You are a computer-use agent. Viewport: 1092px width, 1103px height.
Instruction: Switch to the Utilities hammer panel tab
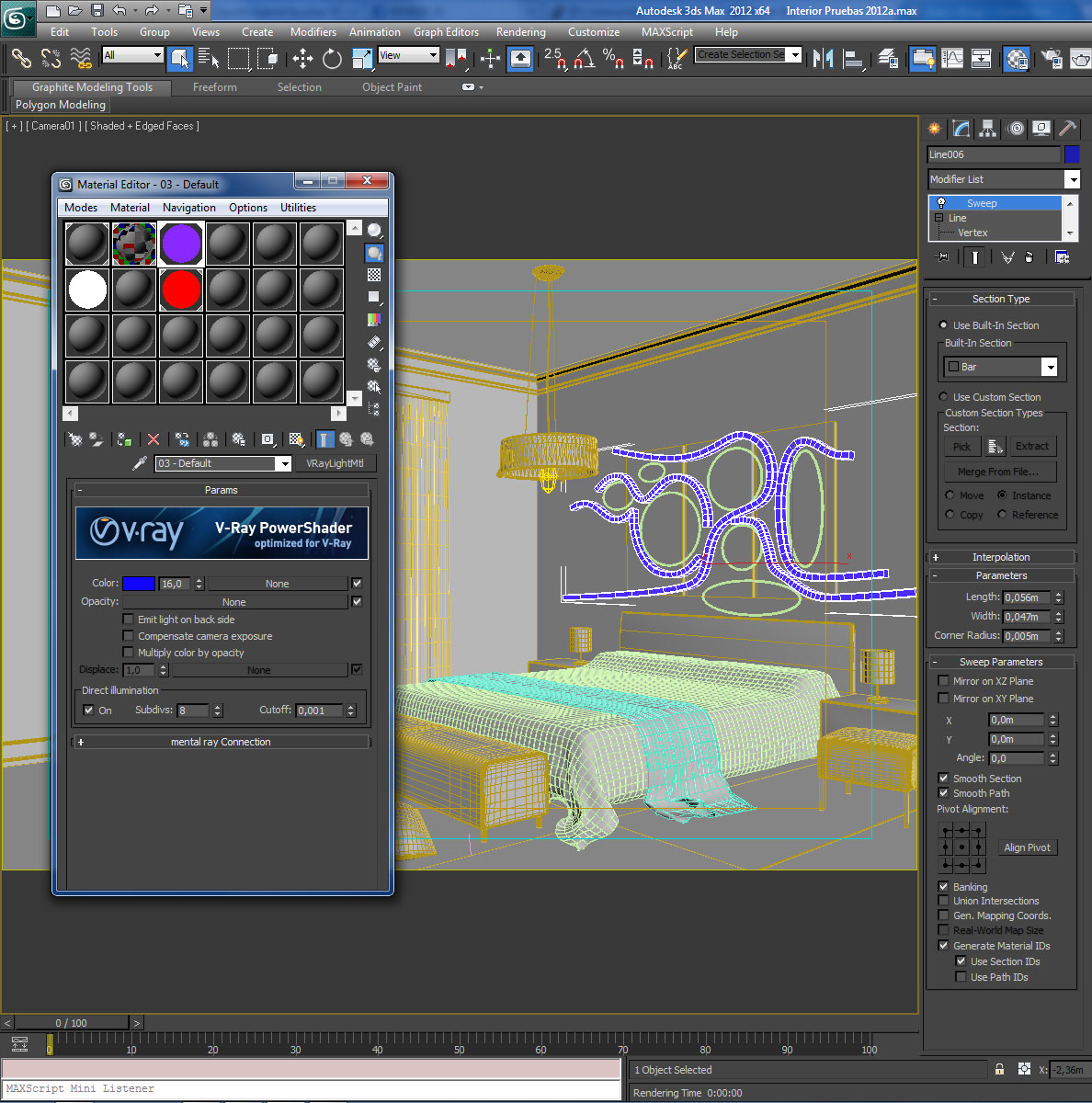[x=1068, y=129]
